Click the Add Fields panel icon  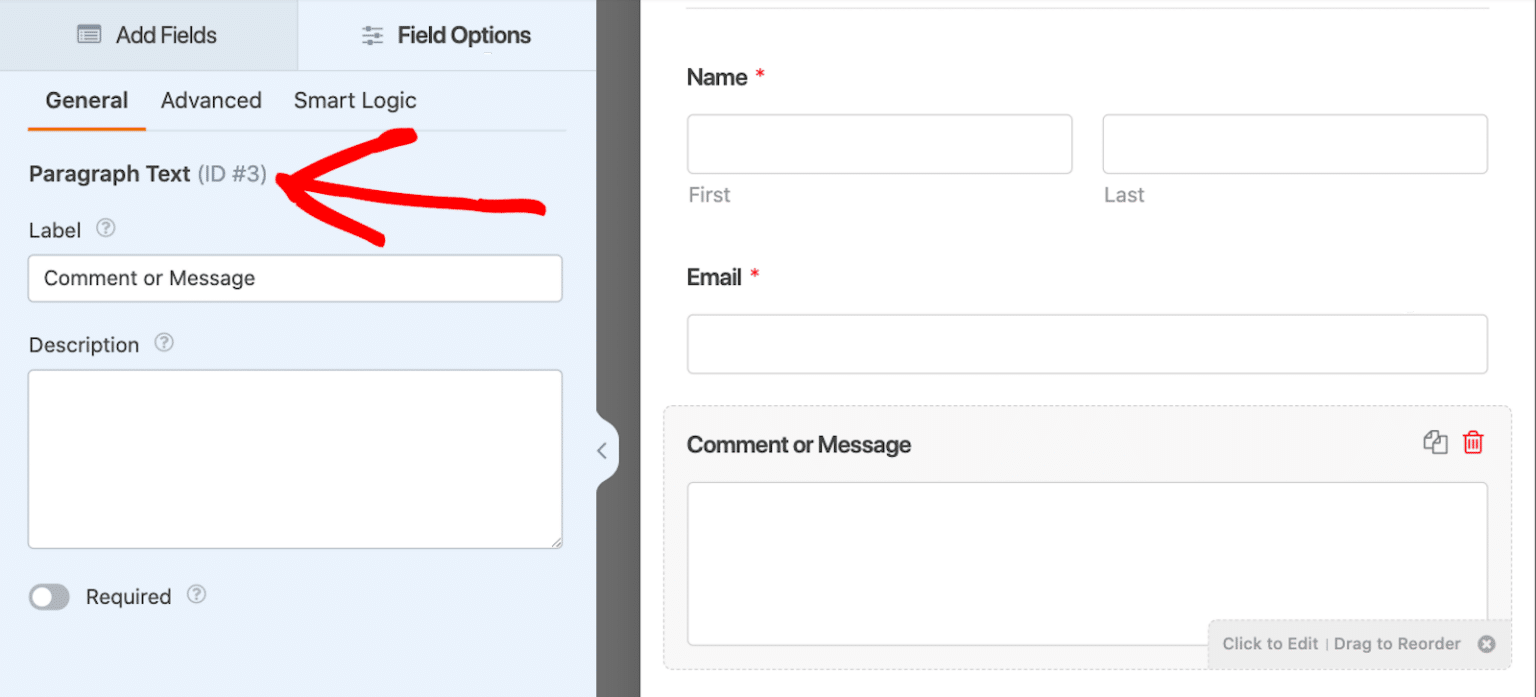pos(90,35)
